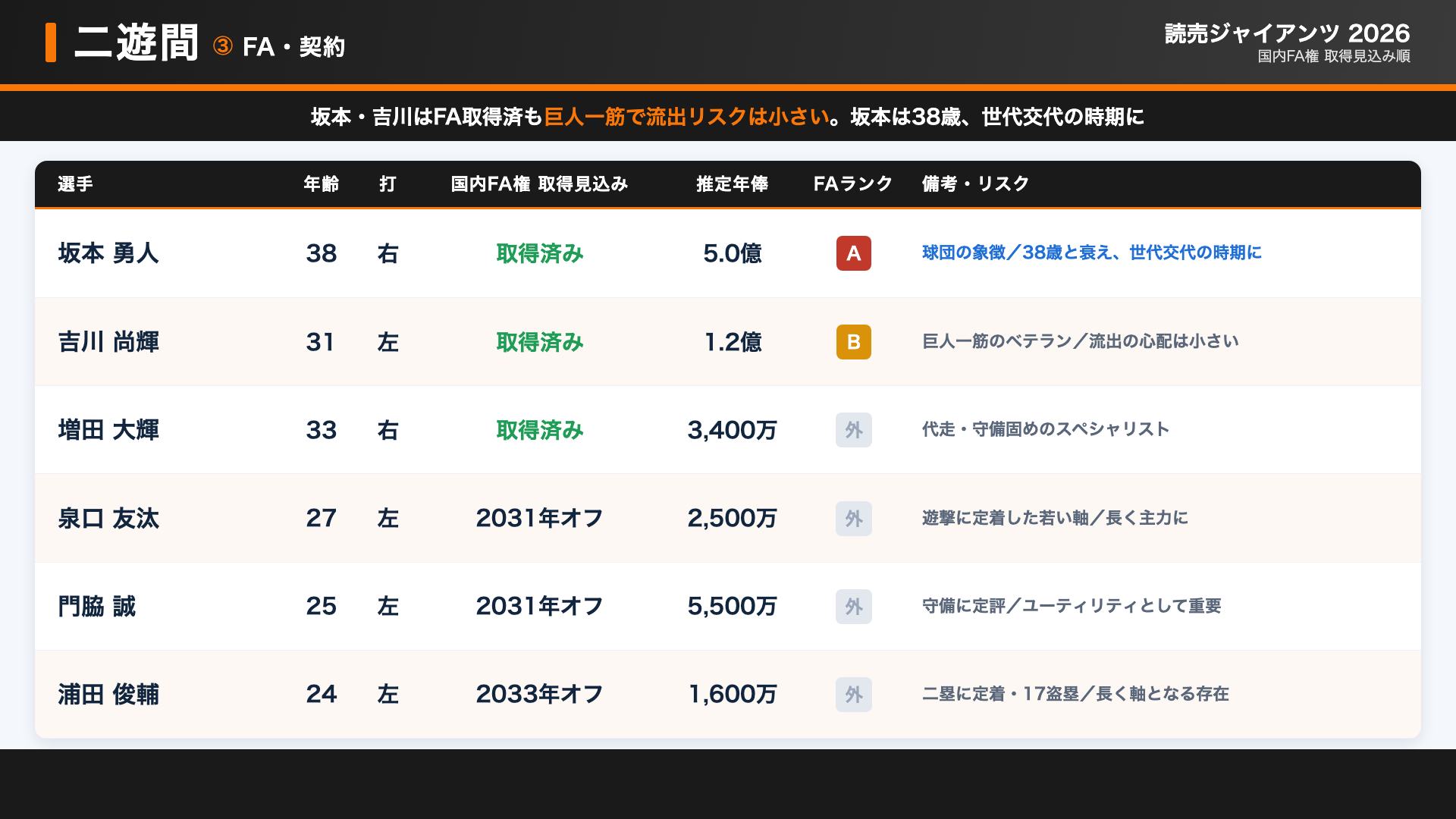Click 2031年オフ in 泉口 友汰 row
This screenshot has width=1456, height=819.
point(540,519)
